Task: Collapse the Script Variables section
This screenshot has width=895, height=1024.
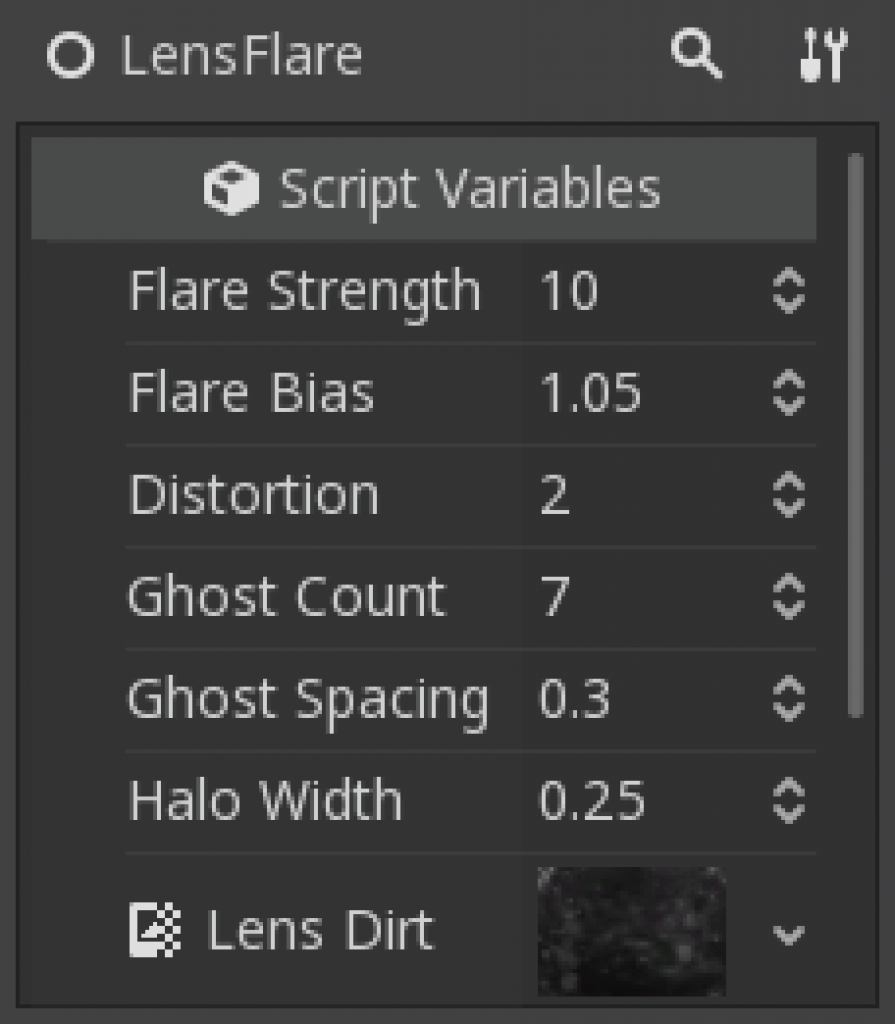Action: tap(470, 189)
